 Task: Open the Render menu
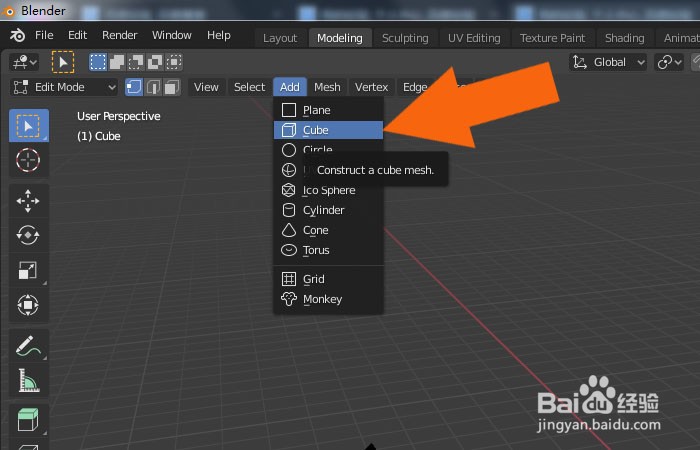coord(119,35)
